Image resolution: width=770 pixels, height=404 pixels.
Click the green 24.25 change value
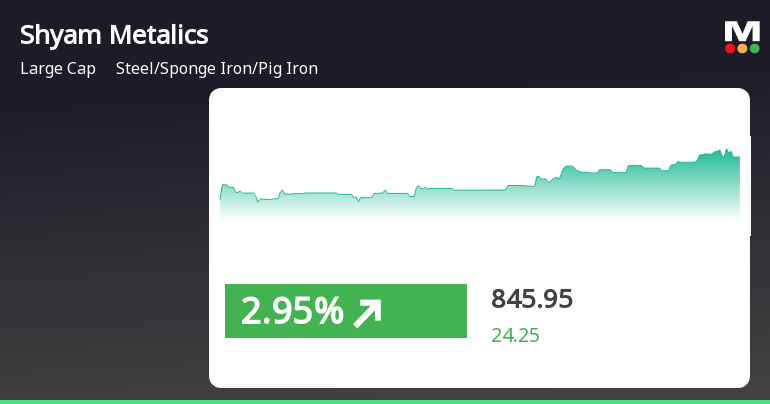(x=515, y=335)
